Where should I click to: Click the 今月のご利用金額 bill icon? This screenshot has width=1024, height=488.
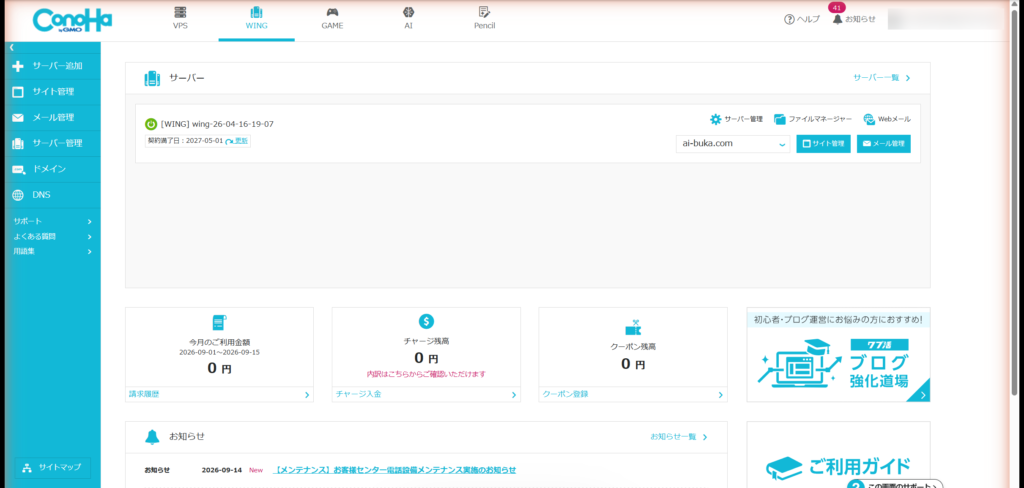219,322
